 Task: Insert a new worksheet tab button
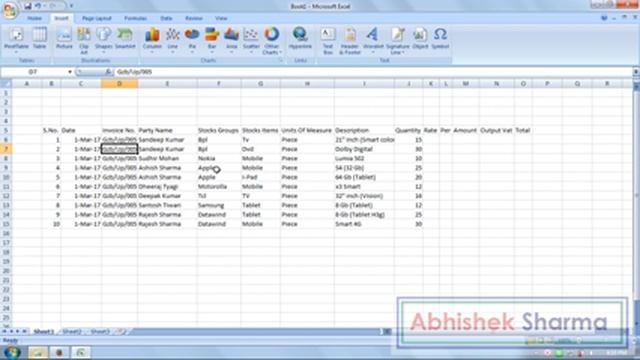click(122, 331)
